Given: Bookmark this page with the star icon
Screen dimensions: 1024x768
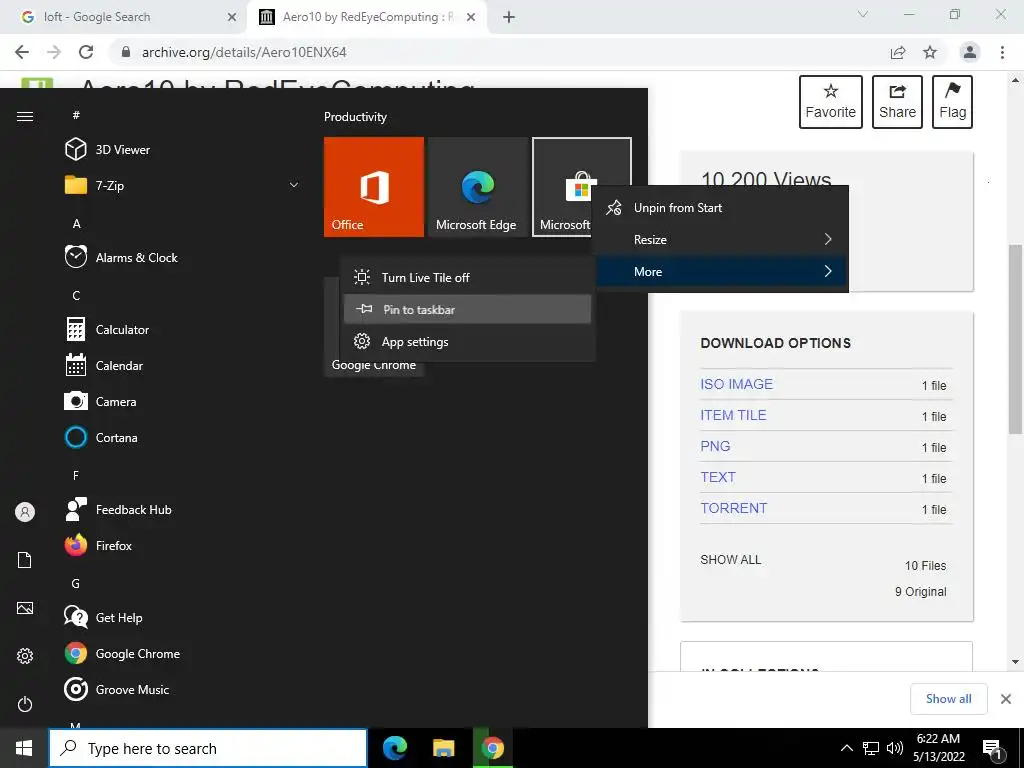Looking at the screenshot, I should [930, 52].
